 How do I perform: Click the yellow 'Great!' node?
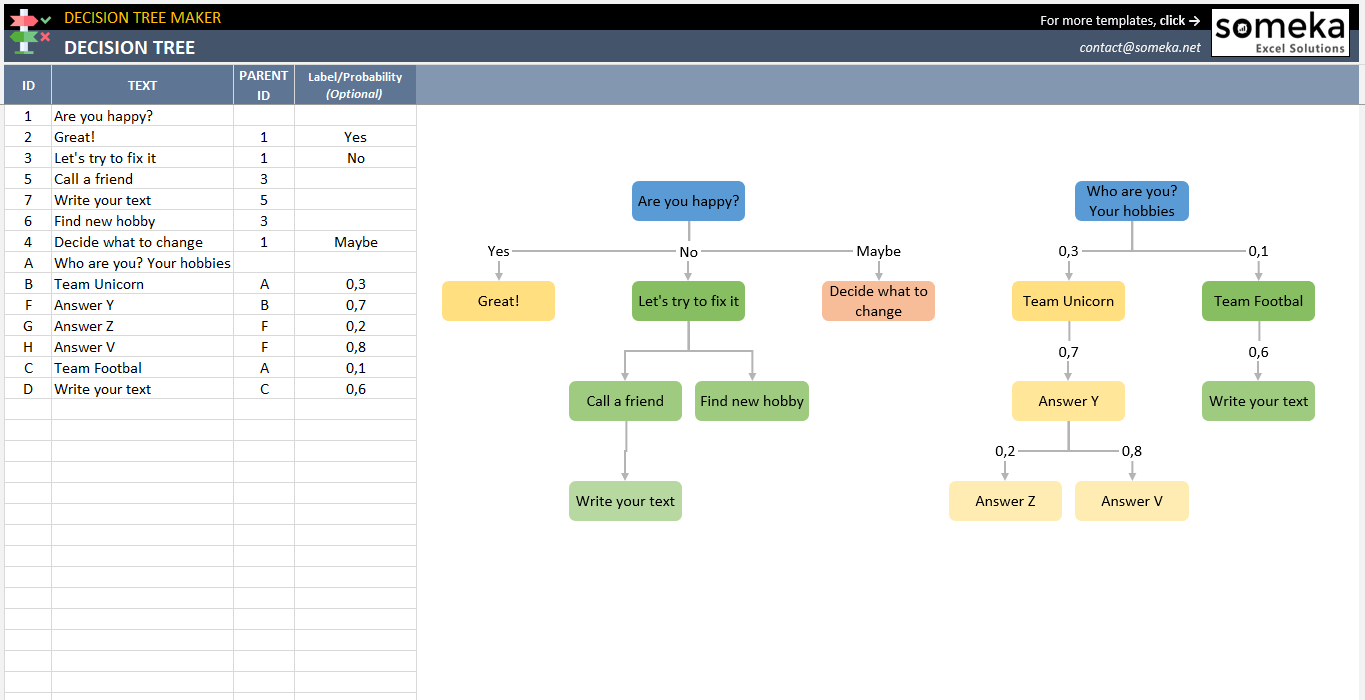pos(498,300)
